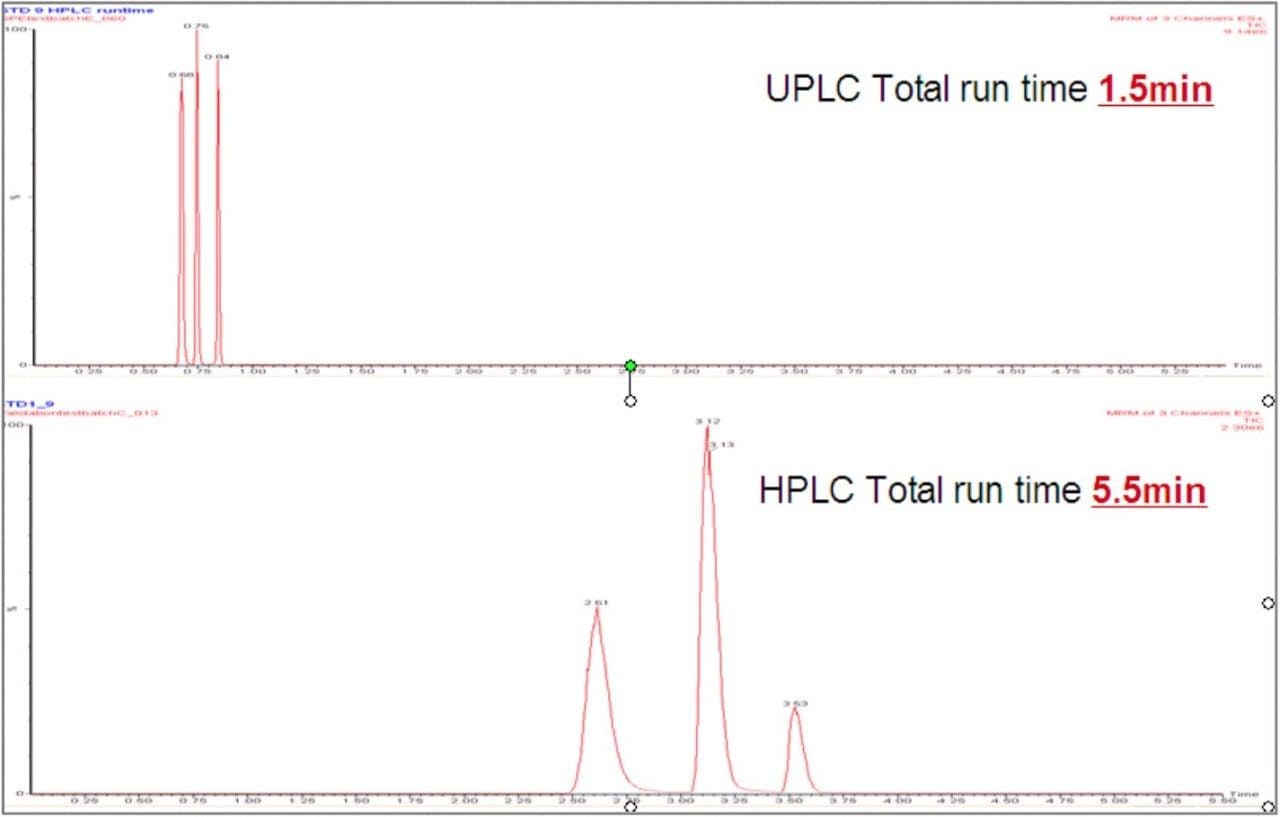
Task: Click the red underlined "5.5min" value
Action: (x=1149, y=491)
